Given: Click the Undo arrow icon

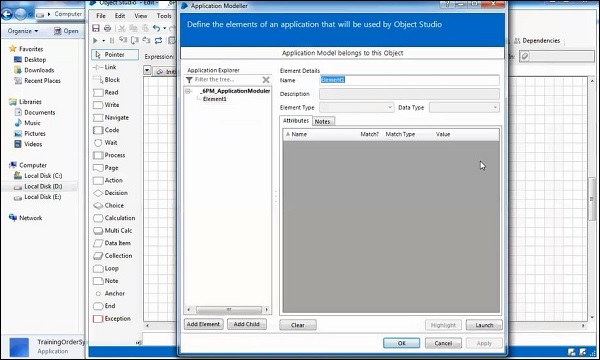Looking at the screenshot, I should (156, 28).
